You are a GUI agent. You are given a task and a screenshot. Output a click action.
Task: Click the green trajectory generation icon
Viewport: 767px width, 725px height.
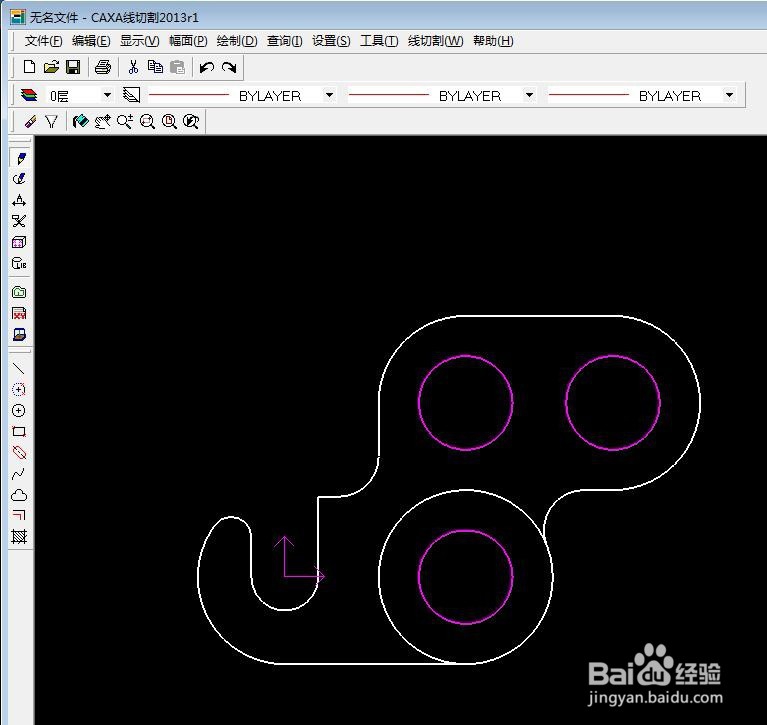[x=19, y=292]
